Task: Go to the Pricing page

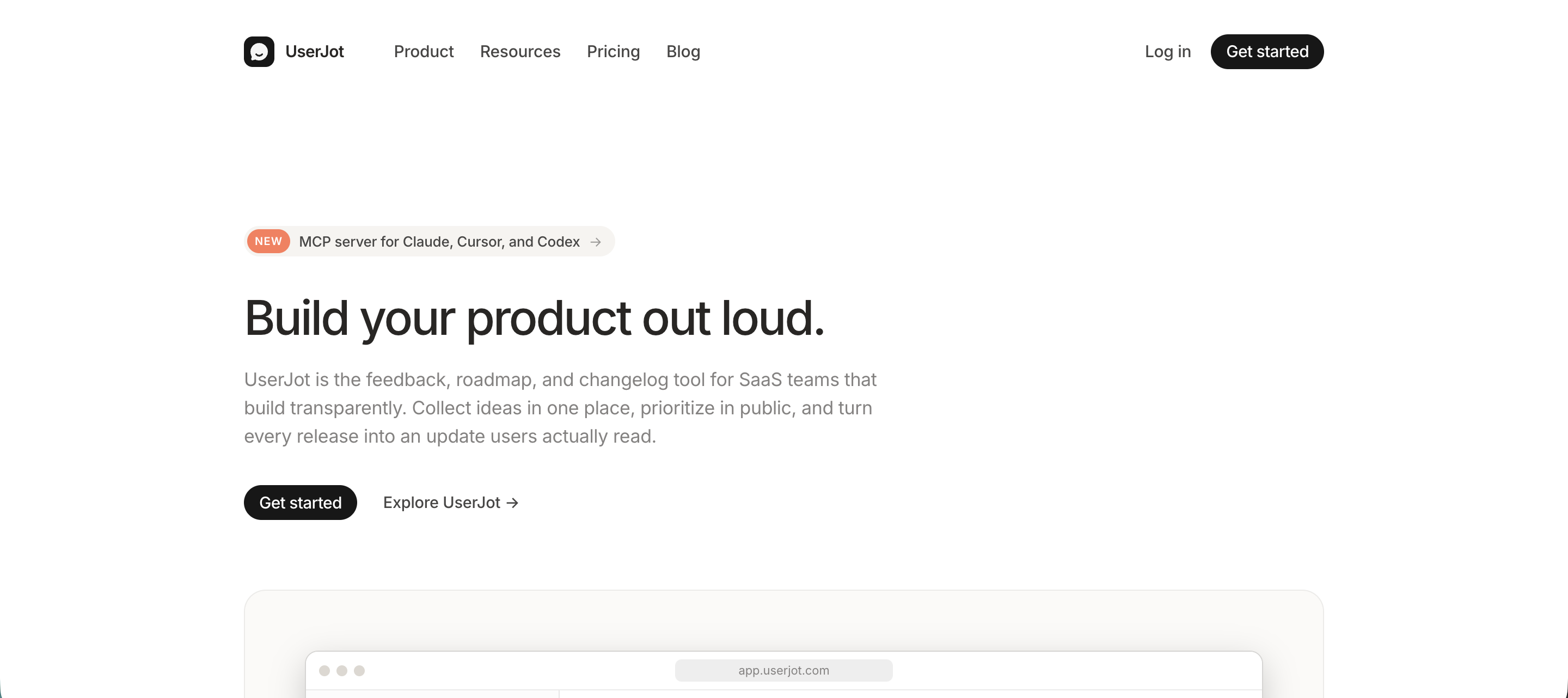Action: pyautogui.click(x=613, y=52)
